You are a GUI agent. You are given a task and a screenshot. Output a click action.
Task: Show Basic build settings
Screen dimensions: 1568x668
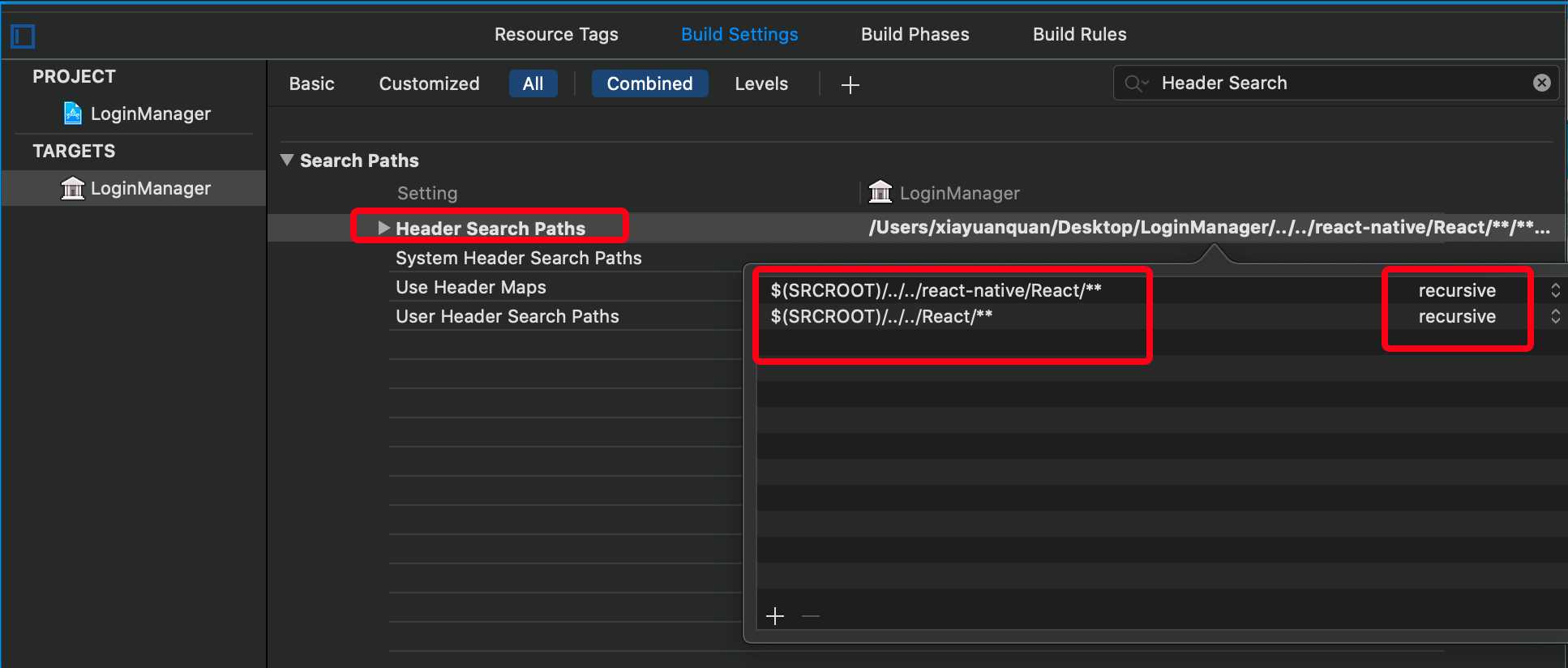tap(311, 83)
